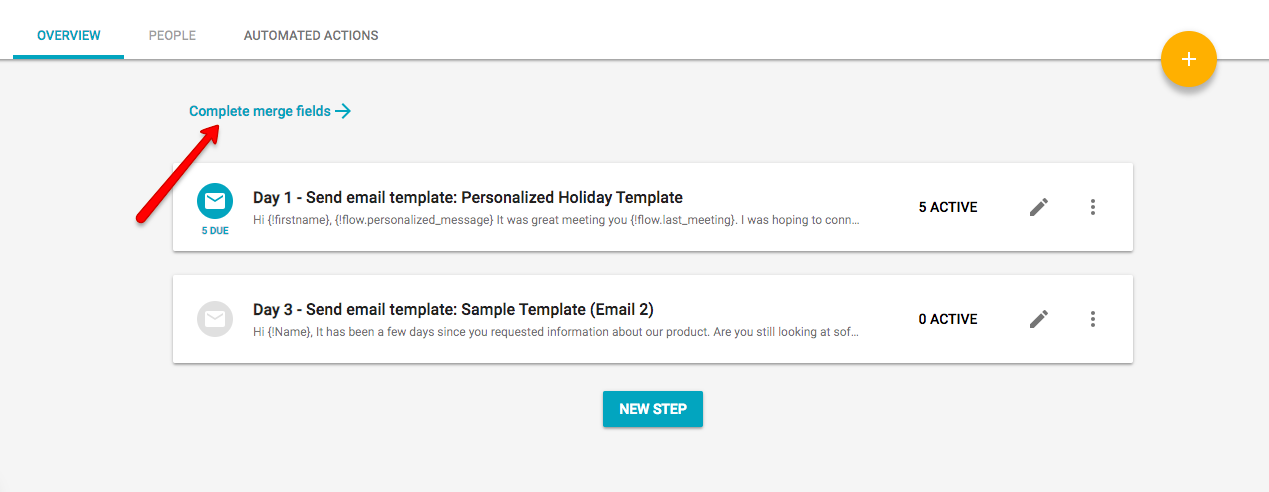
Task: Open Day 1 Personalized Holiday Template title
Action: (468, 197)
